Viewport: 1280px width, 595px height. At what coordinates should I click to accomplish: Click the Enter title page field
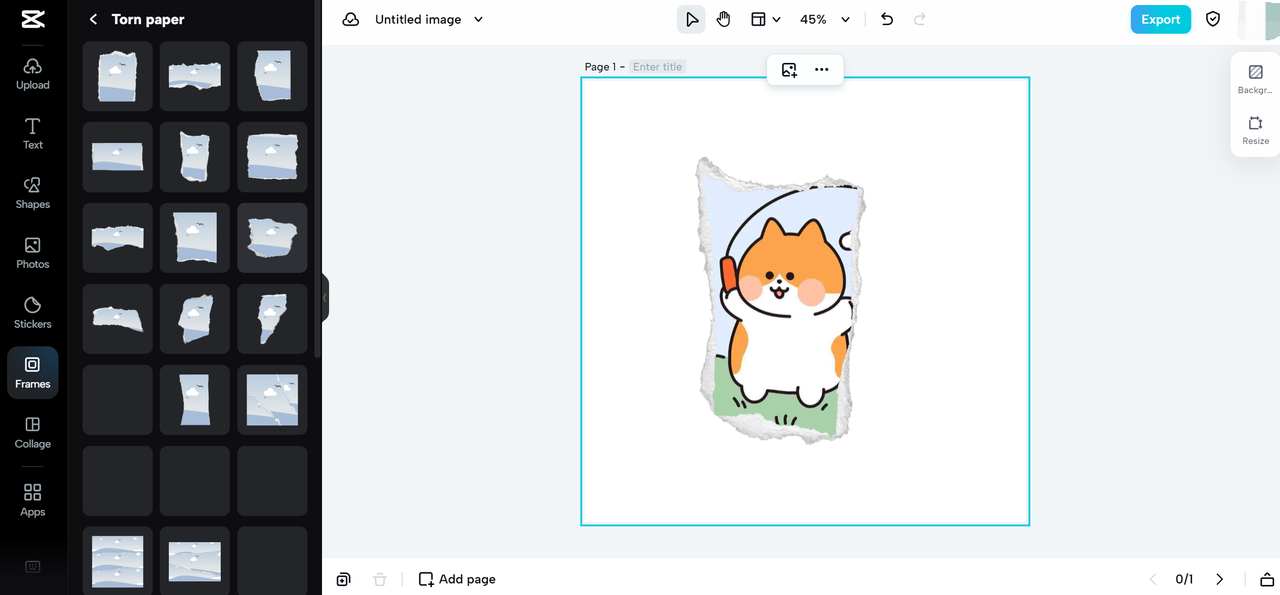(658, 67)
